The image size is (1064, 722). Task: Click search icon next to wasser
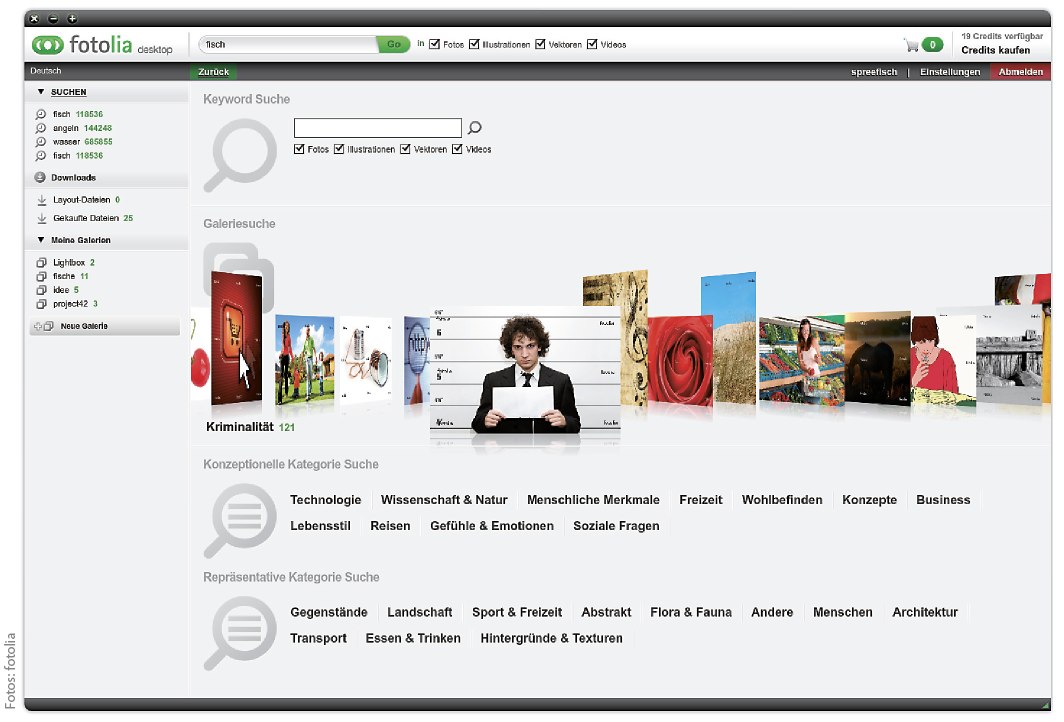(x=41, y=142)
